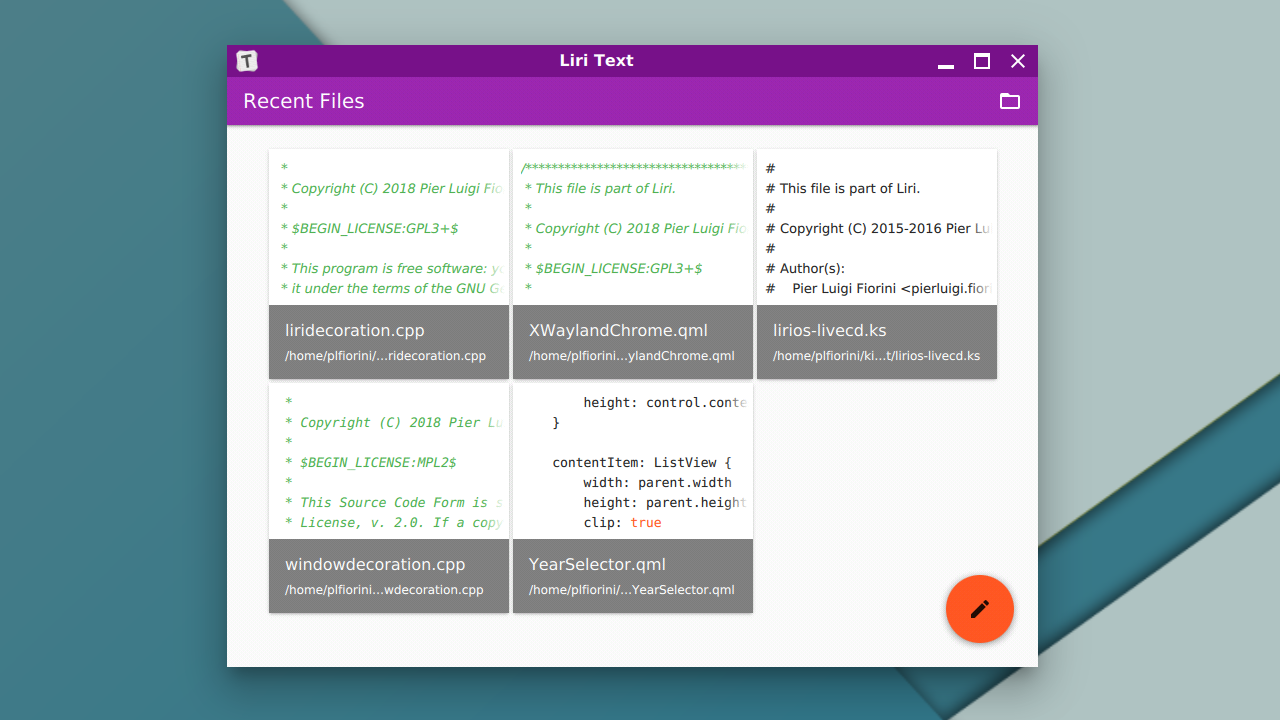
Task: Click the 'contentItem: ListView {' code line
Action: 642,463
